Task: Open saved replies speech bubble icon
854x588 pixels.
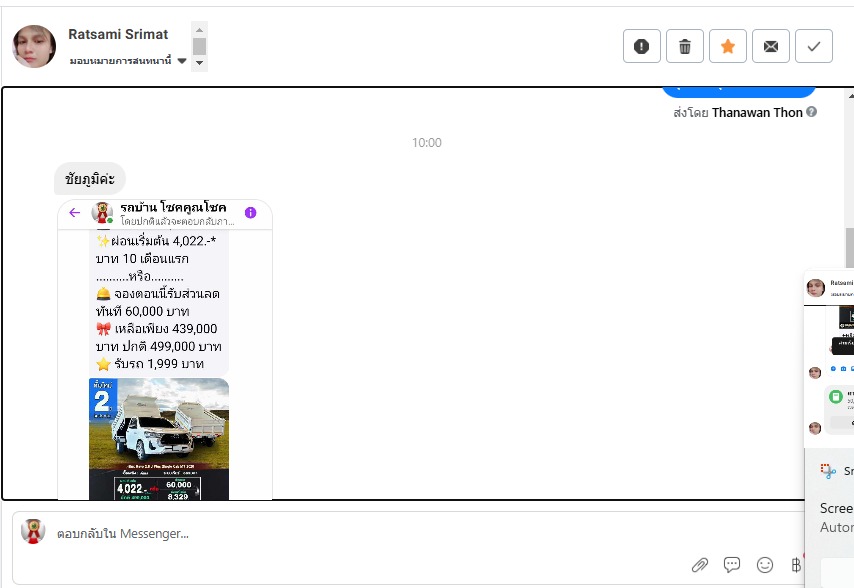Action: click(x=731, y=565)
